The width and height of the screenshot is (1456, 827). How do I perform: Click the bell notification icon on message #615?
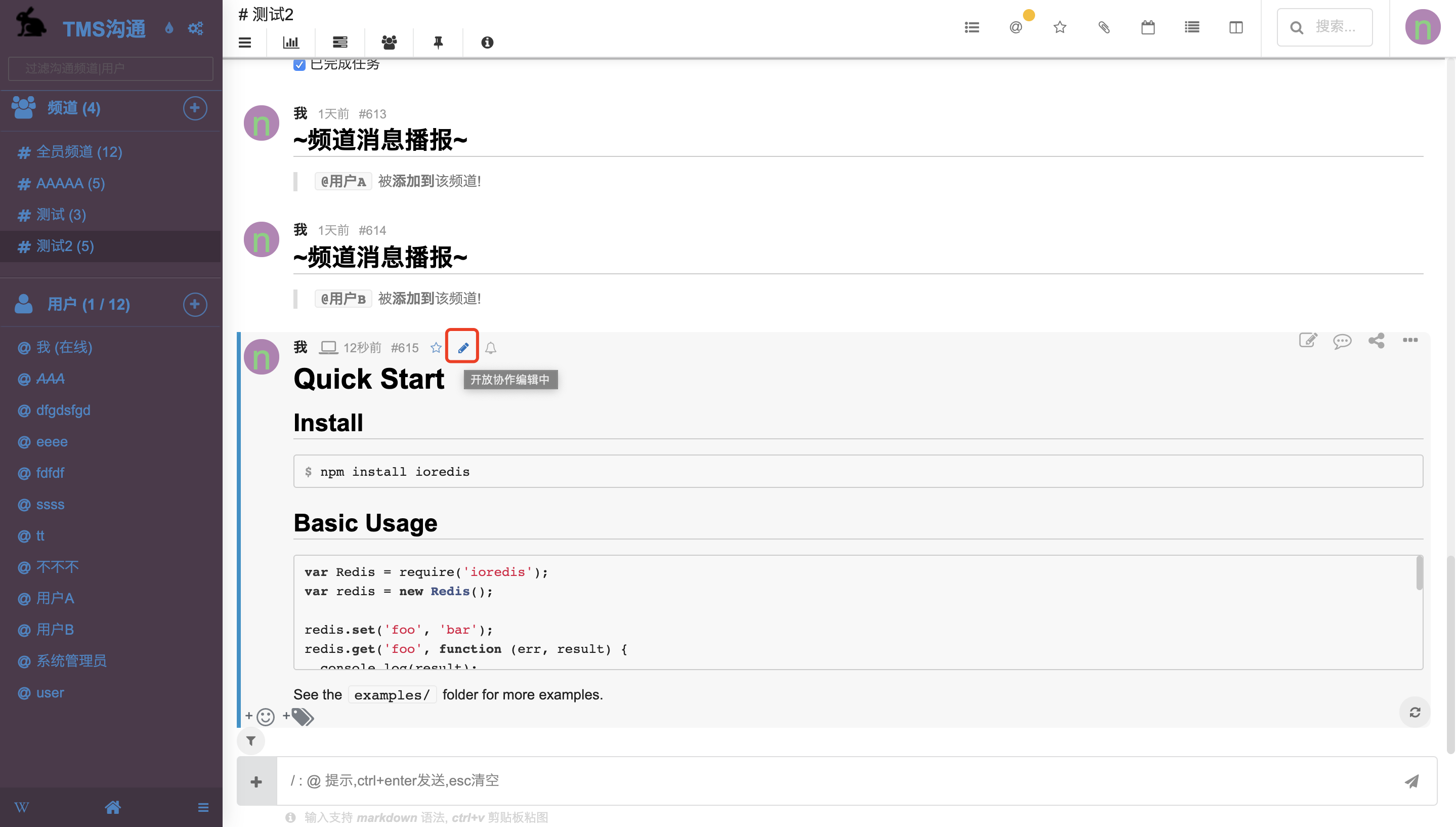coord(491,348)
